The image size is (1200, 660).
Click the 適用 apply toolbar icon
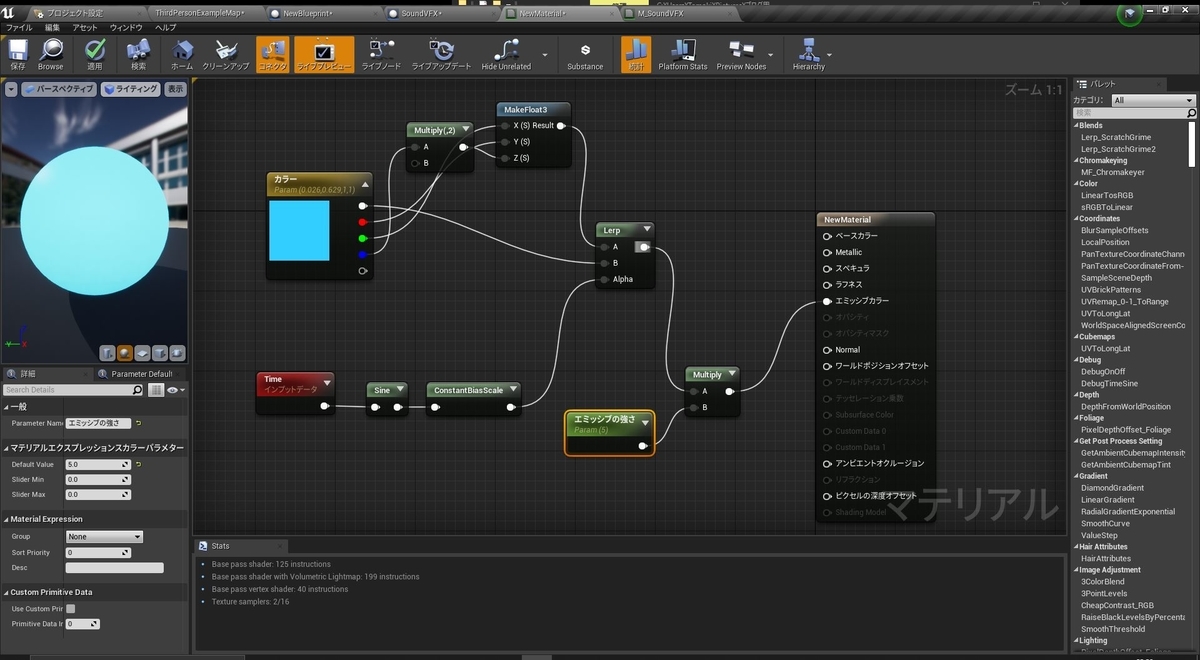tap(95, 54)
